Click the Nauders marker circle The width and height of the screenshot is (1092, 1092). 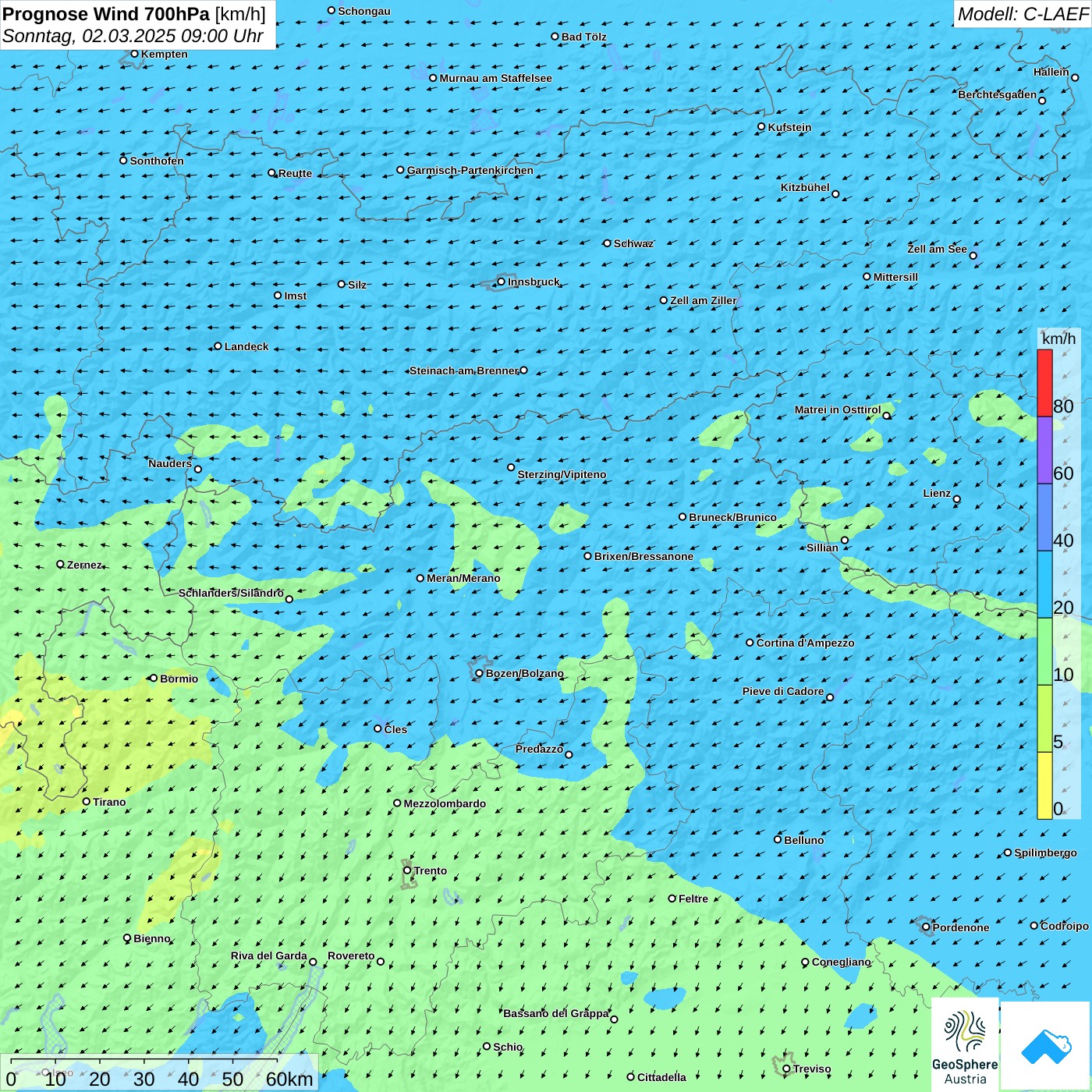pos(198,469)
